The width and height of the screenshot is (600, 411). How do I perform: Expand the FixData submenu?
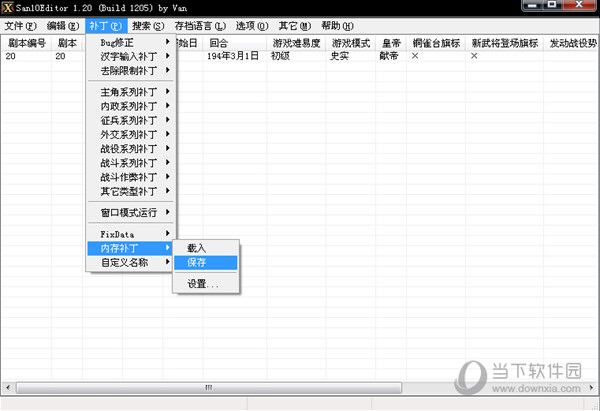(x=130, y=234)
